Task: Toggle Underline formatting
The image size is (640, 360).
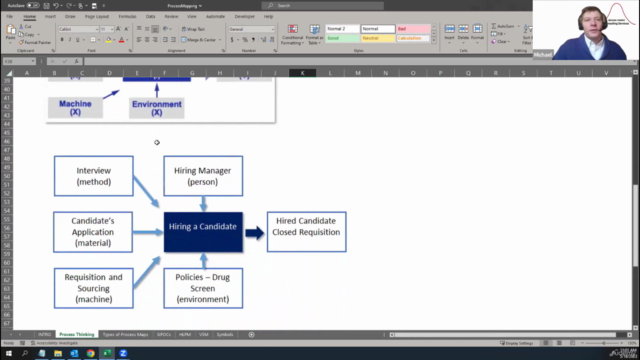Action: click(78, 40)
